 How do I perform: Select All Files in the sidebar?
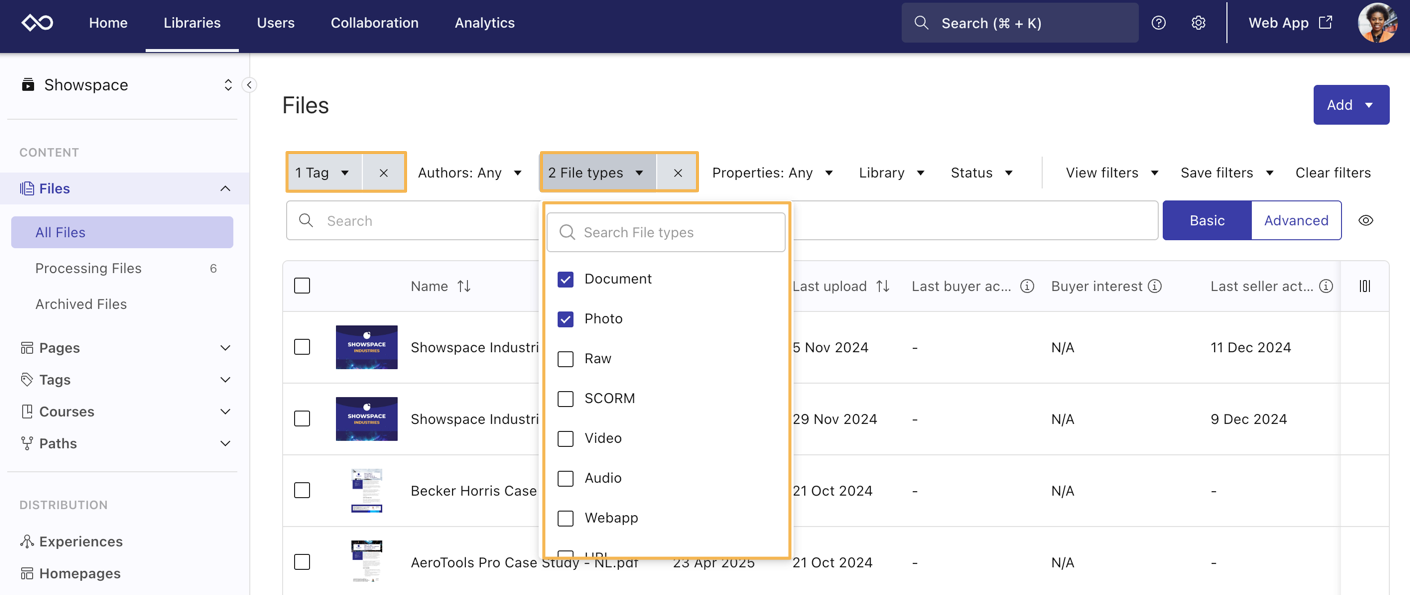[122, 232]
